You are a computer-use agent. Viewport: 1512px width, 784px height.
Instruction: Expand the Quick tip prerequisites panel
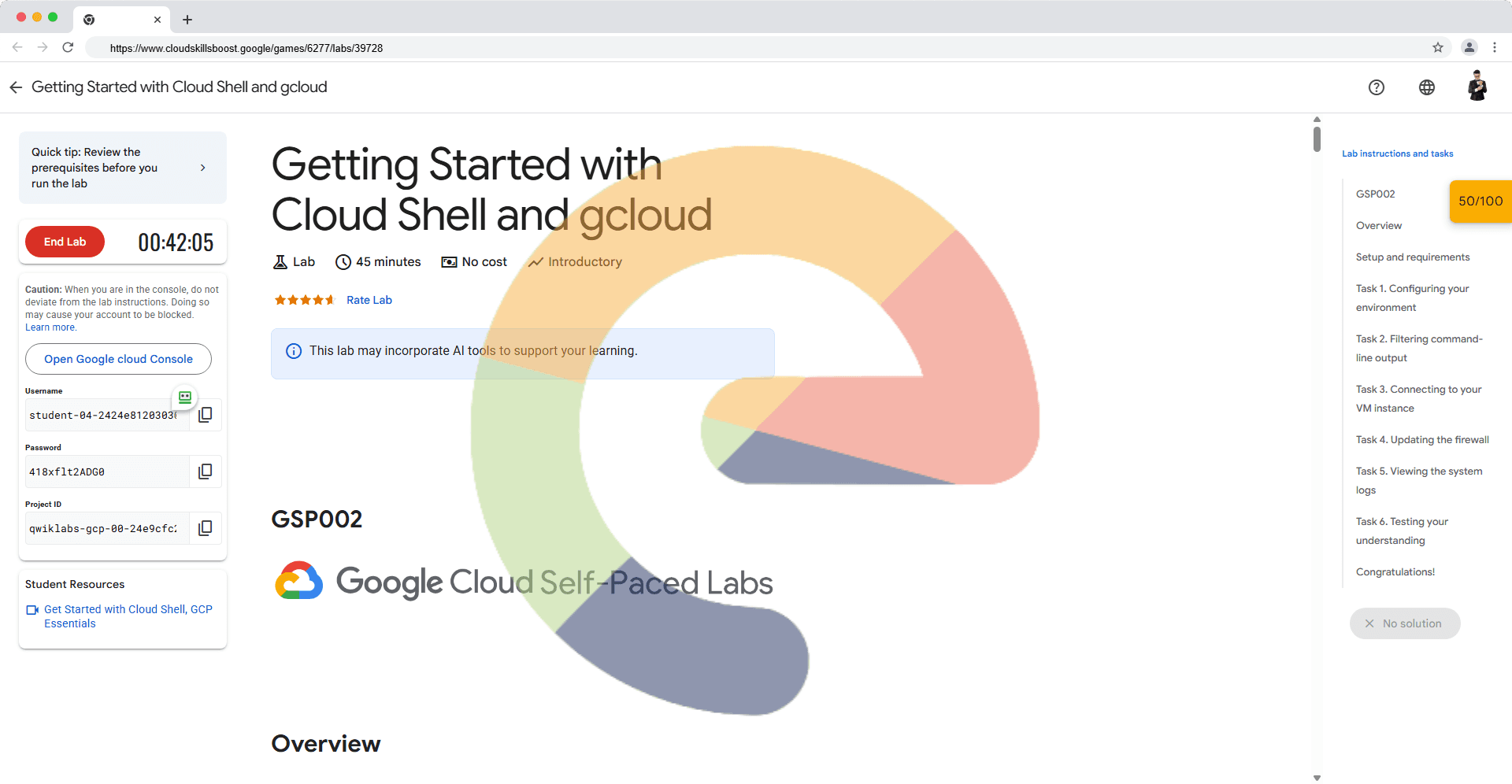coord(202,168)
